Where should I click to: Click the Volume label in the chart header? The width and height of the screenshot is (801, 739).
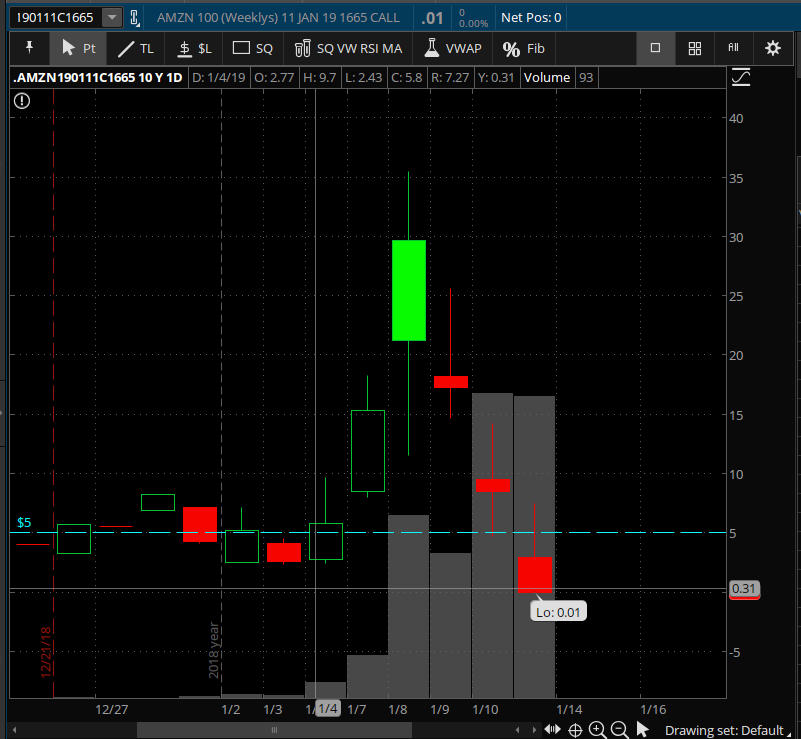pos(546,76)
